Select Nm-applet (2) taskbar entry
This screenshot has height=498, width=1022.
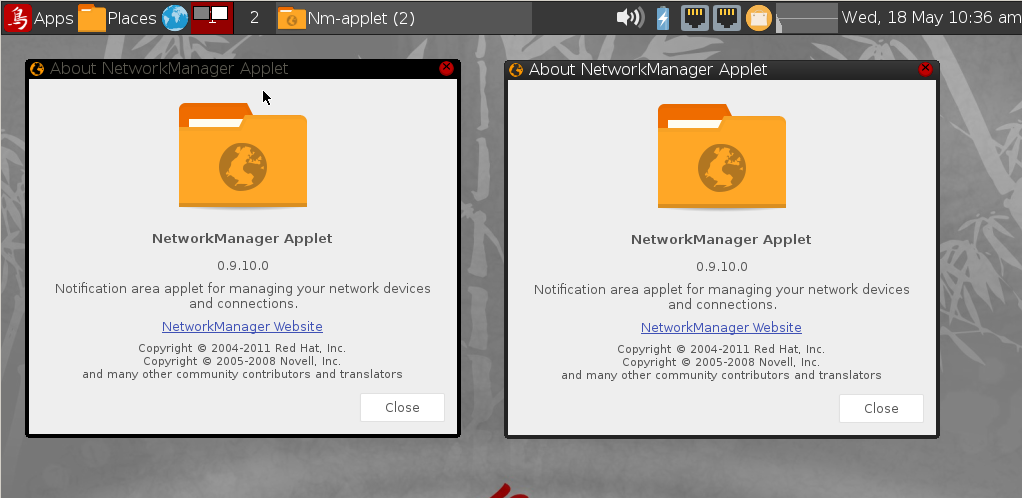[x=346, y=18]
